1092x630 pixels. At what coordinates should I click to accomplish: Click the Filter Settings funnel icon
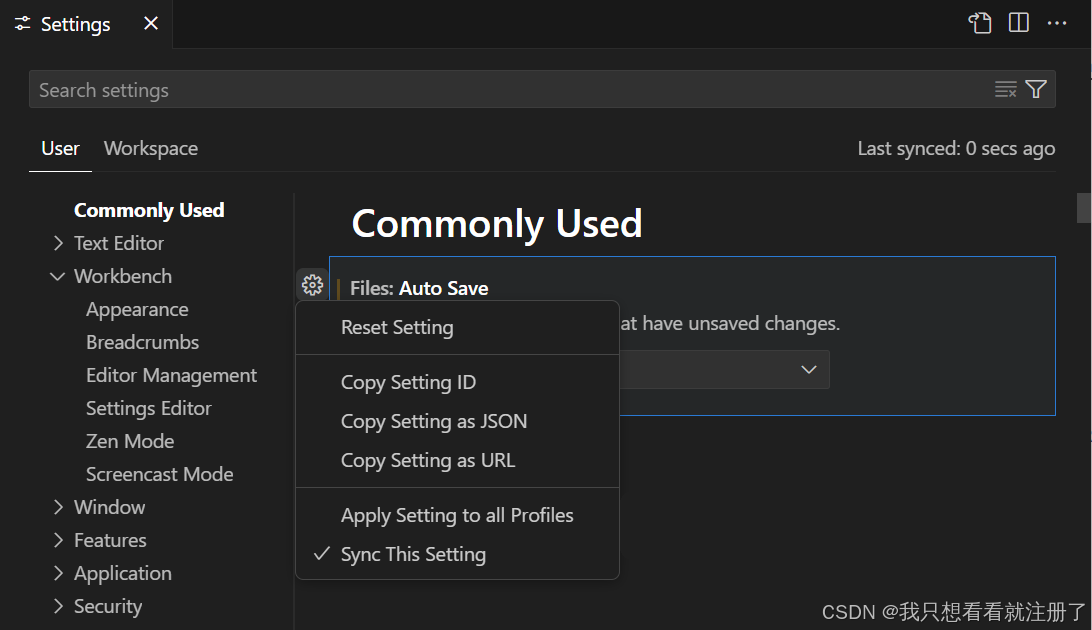click(x=1036, y=90)
